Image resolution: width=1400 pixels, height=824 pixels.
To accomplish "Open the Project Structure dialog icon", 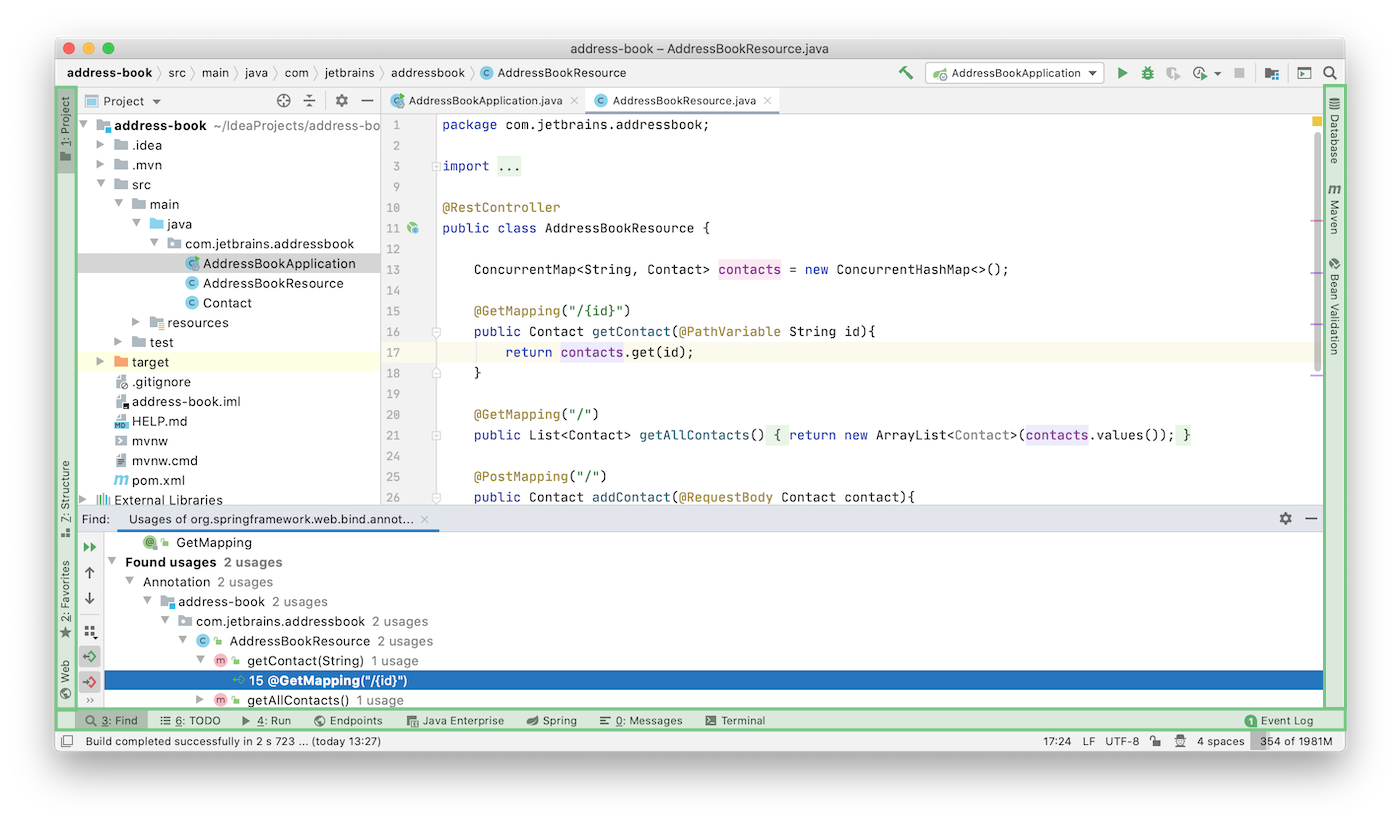I will click(x=1272, y=73).
